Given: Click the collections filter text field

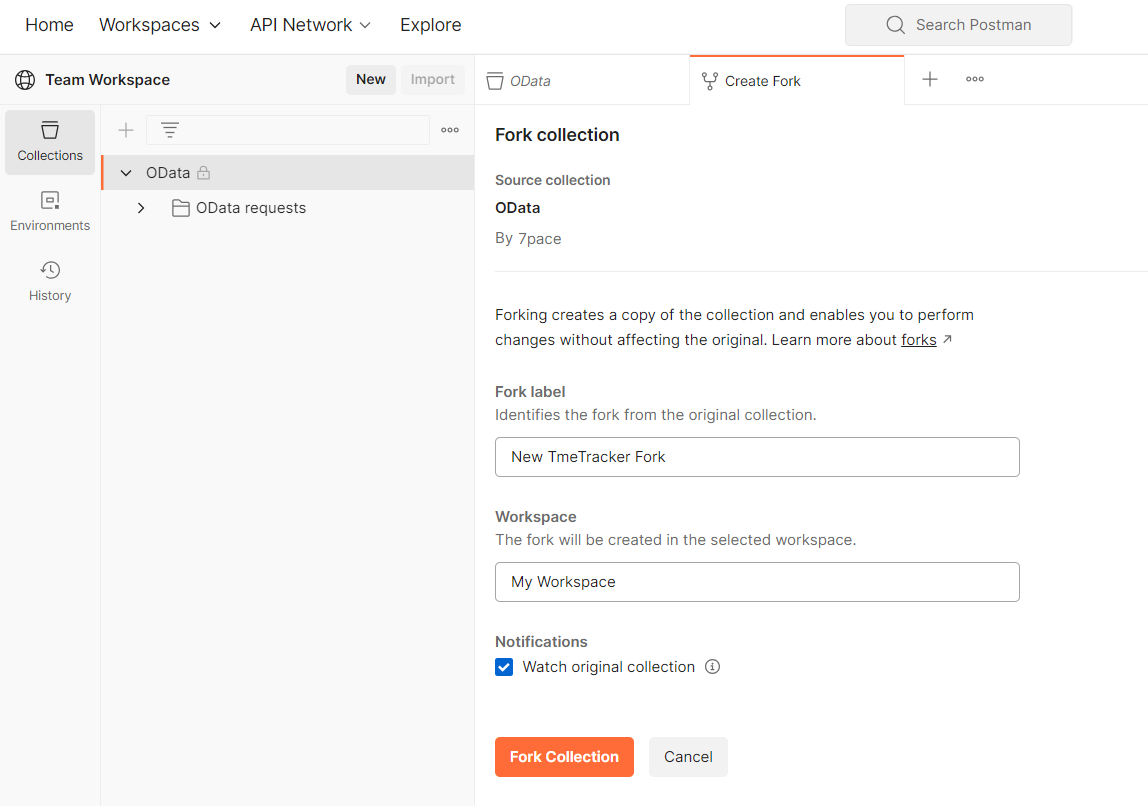Looking at the screenshot, I should (288, 130).
